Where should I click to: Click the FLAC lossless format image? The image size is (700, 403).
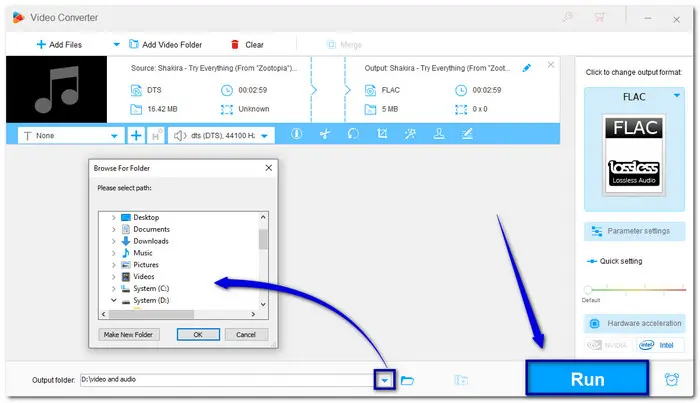[x=634, y=155]
